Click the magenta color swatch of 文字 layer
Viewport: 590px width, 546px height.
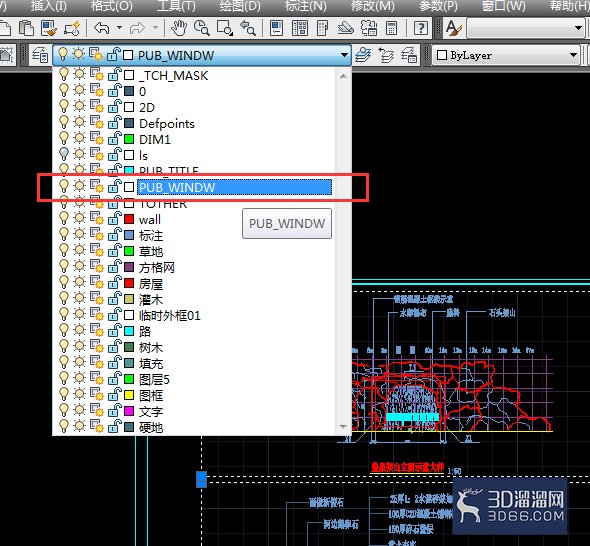[x=129, y=411]
